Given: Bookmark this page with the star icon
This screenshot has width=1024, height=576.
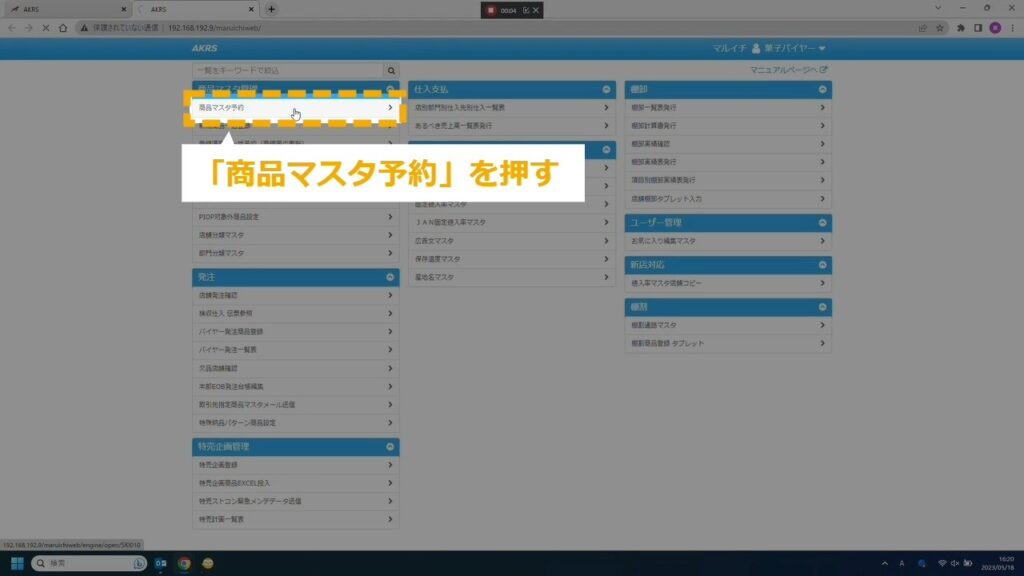Looking at the screenshot, I should tap(938, 28).
